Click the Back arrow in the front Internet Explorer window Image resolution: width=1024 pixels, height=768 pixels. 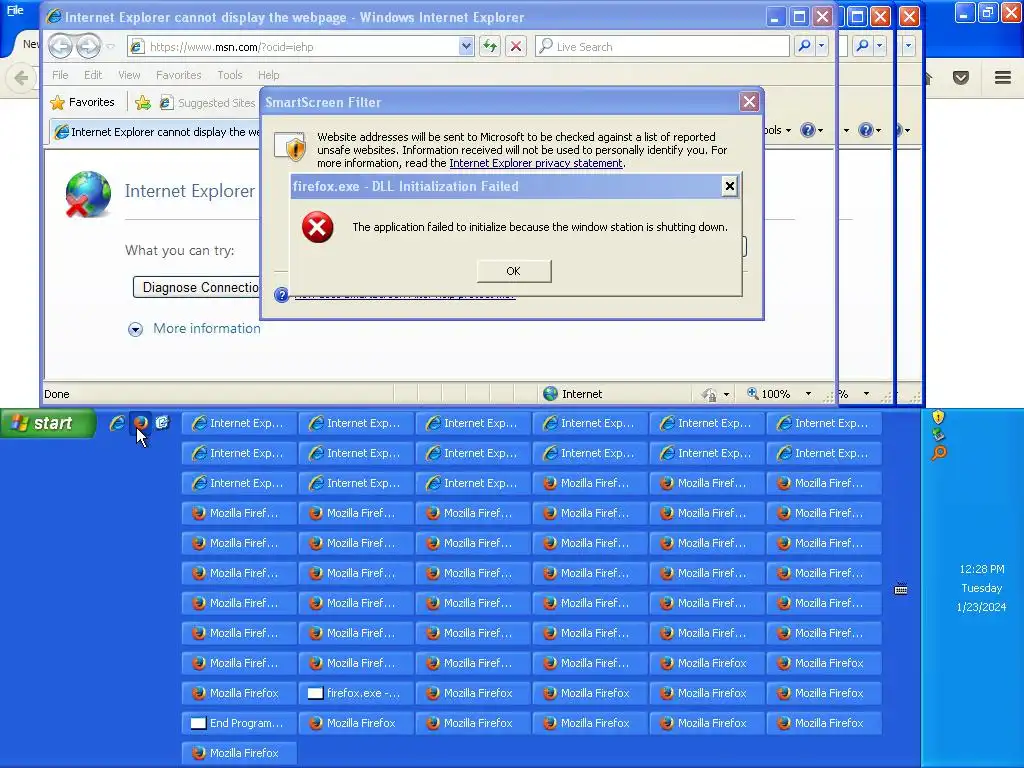point(61,46)
